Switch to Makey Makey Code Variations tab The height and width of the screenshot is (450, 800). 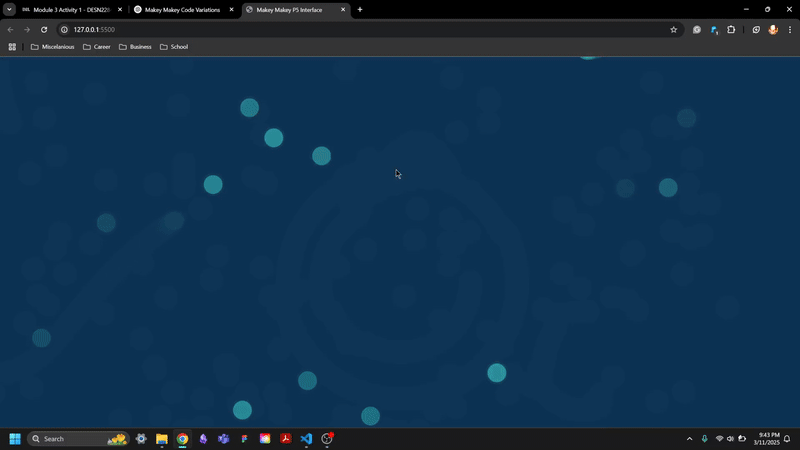182,10
